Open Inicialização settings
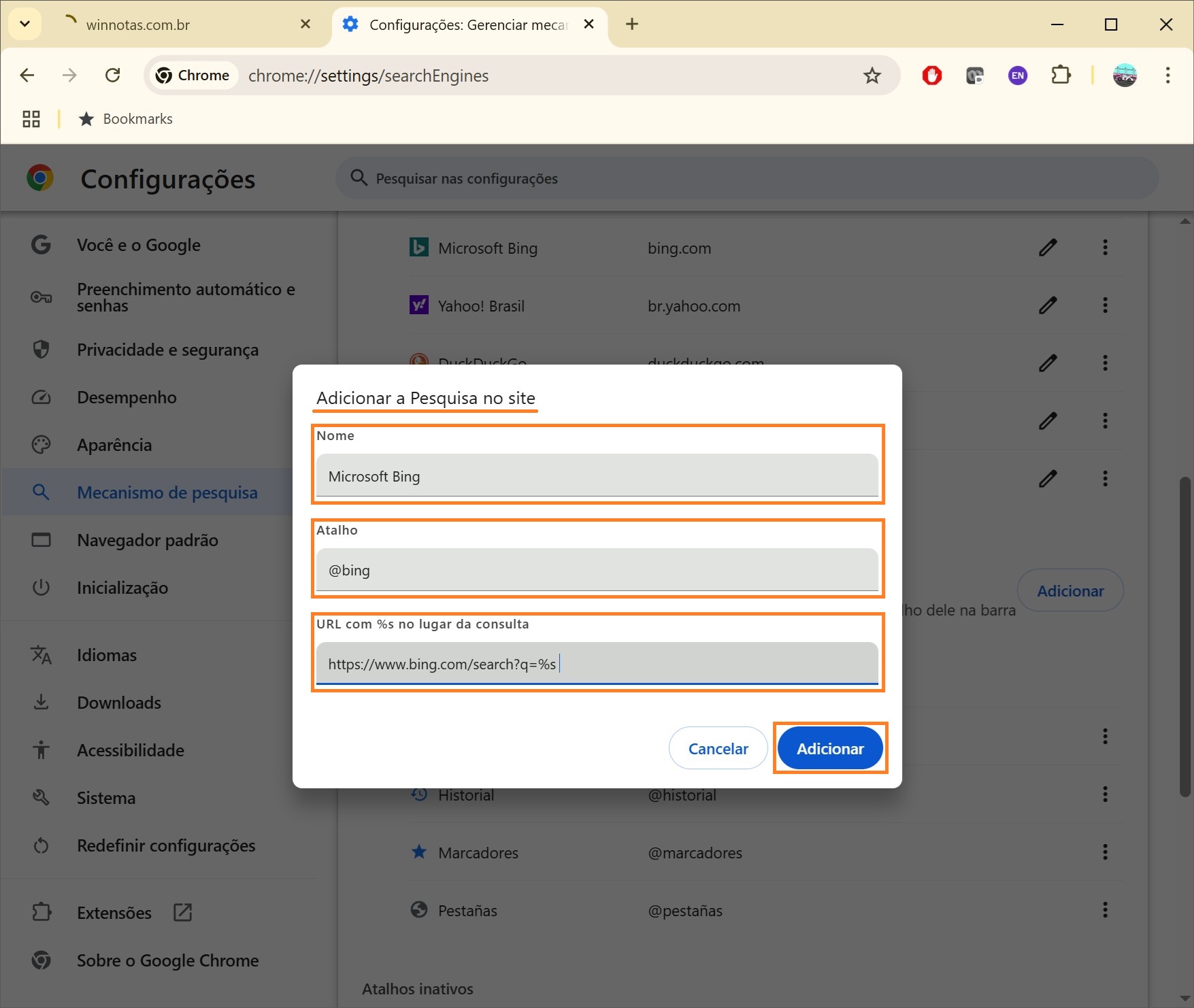 pos(122,588)
